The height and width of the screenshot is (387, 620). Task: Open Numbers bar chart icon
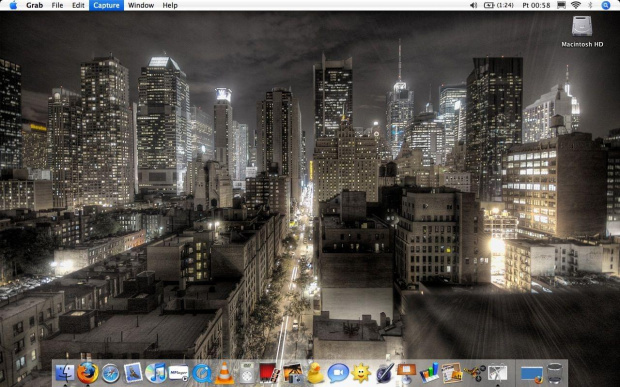(429, 373)
